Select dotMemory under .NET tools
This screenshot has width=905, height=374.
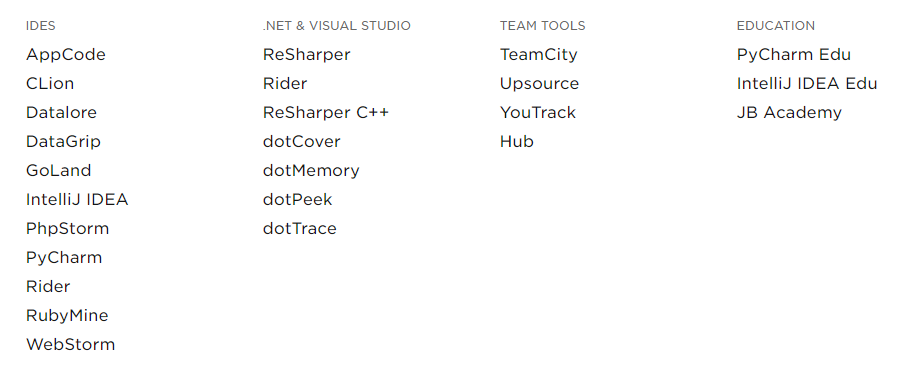[x=311, y=171]
